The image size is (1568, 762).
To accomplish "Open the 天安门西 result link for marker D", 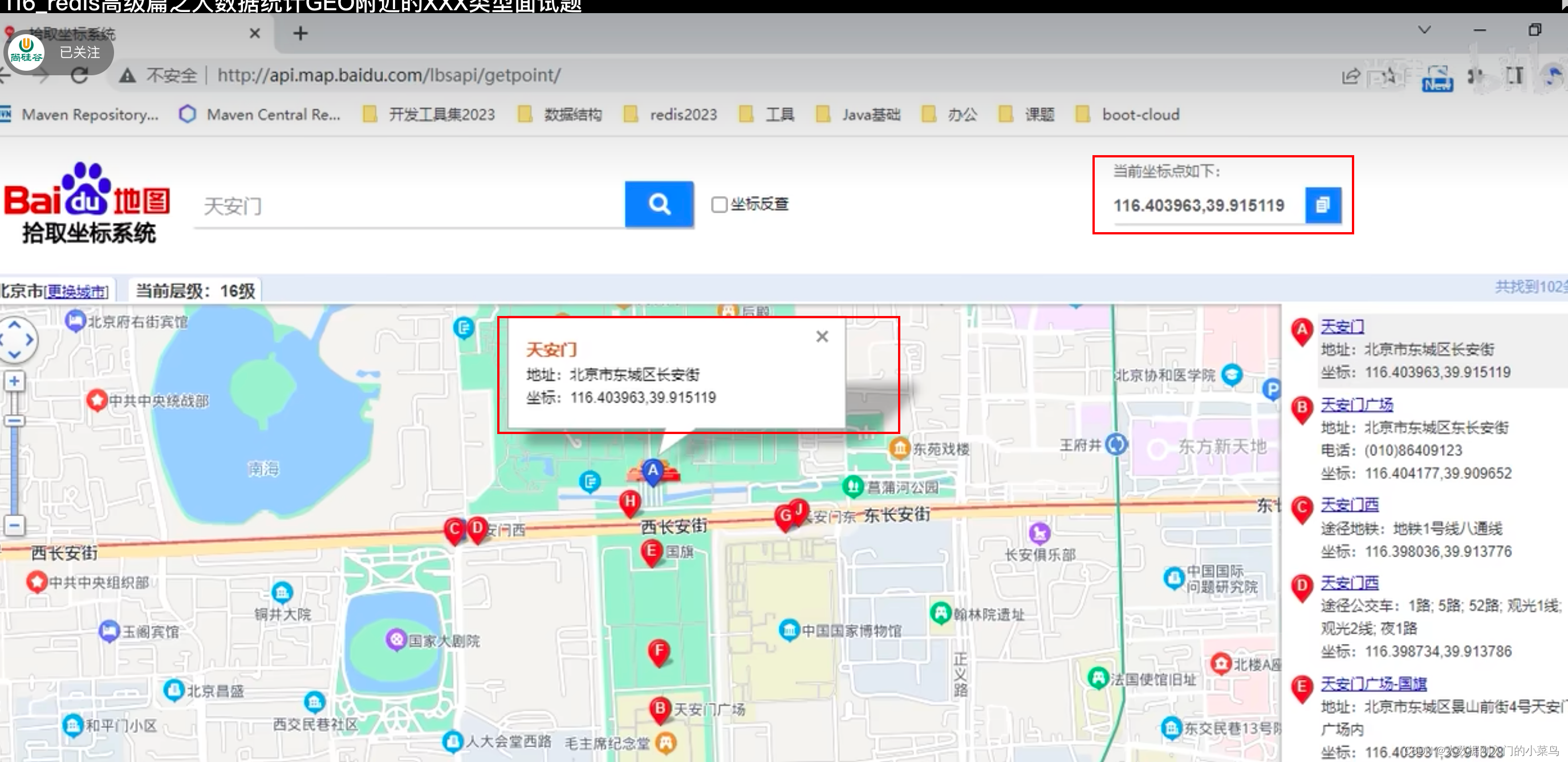I will tap(1349, 583).
